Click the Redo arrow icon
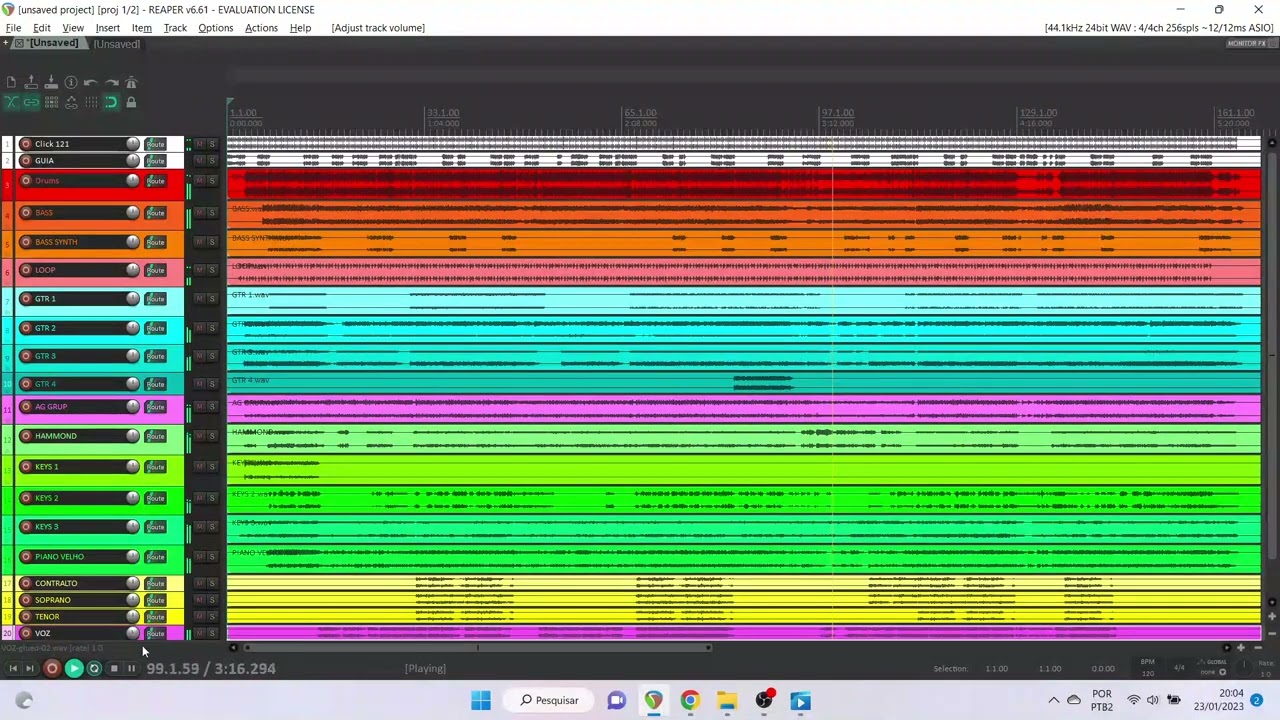Viewport: 1280px width, 720px height. [x=111, y=83]
